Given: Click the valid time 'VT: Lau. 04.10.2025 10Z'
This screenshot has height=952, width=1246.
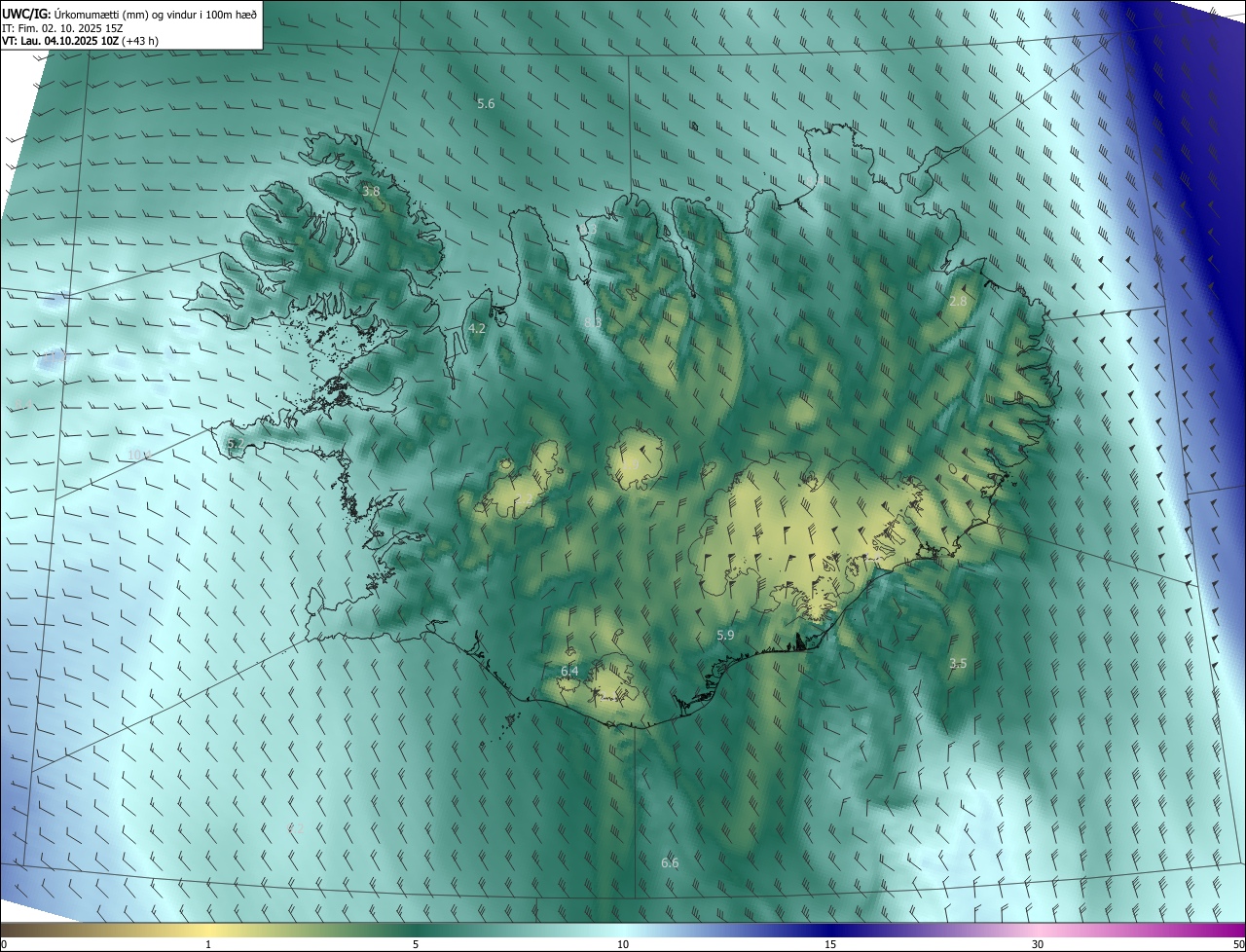Looking at the screenshot, I should pos(61,41).
